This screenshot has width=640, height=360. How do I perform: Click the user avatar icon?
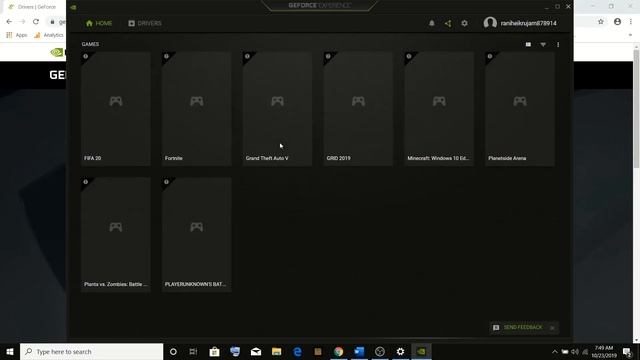pos(490,23)
